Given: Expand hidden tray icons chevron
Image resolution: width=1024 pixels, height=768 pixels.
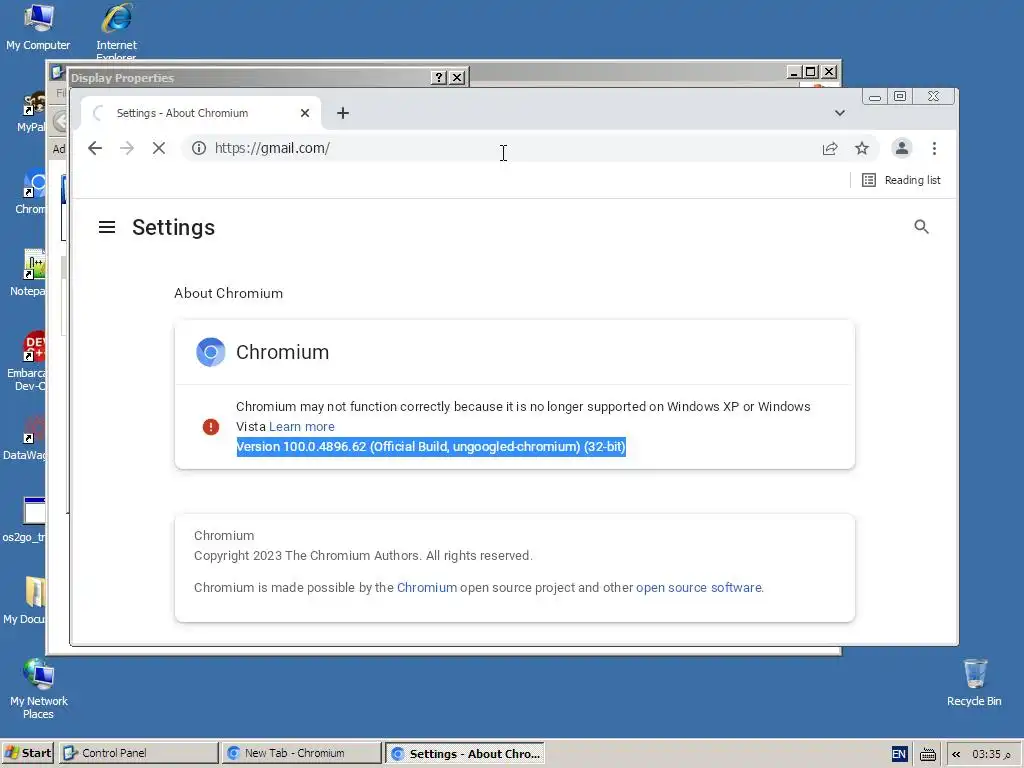Looking at the screenshot, I should (x=956, y=754).
